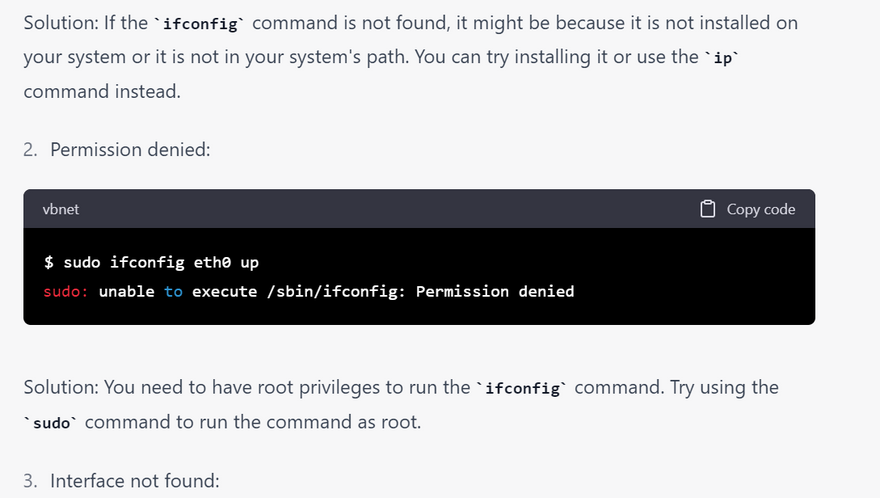Click the empty middle of the code header bar
This screenshot has height=498, width=880.
(x=380, y=209)
